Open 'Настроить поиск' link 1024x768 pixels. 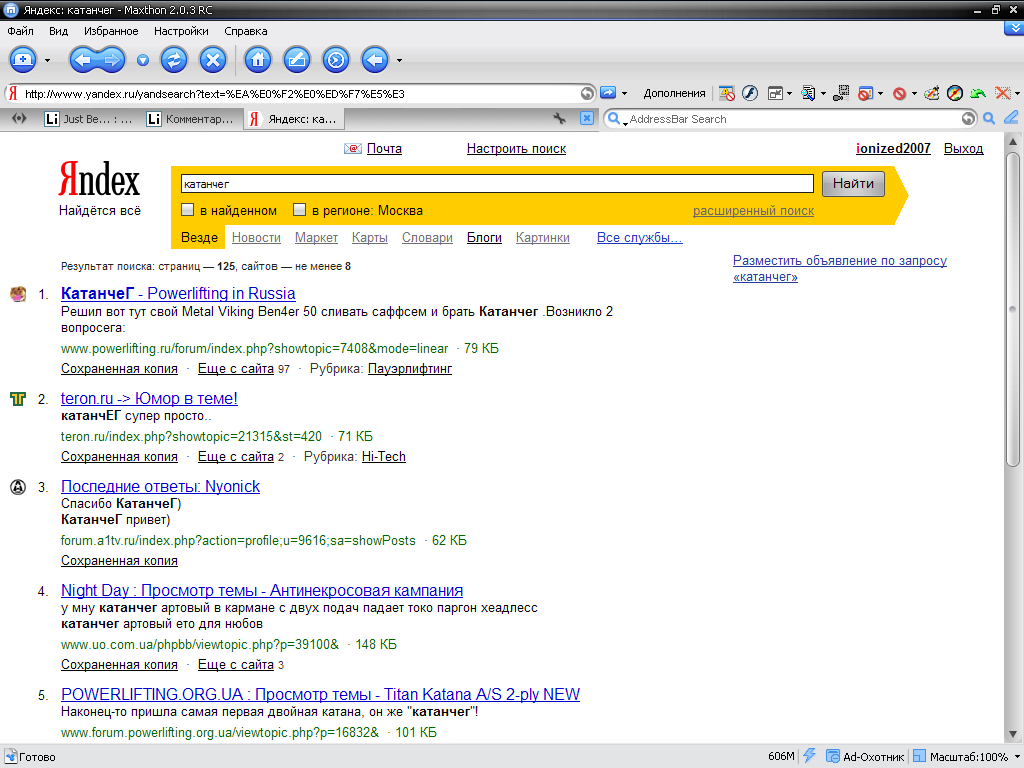click(516, 148)
